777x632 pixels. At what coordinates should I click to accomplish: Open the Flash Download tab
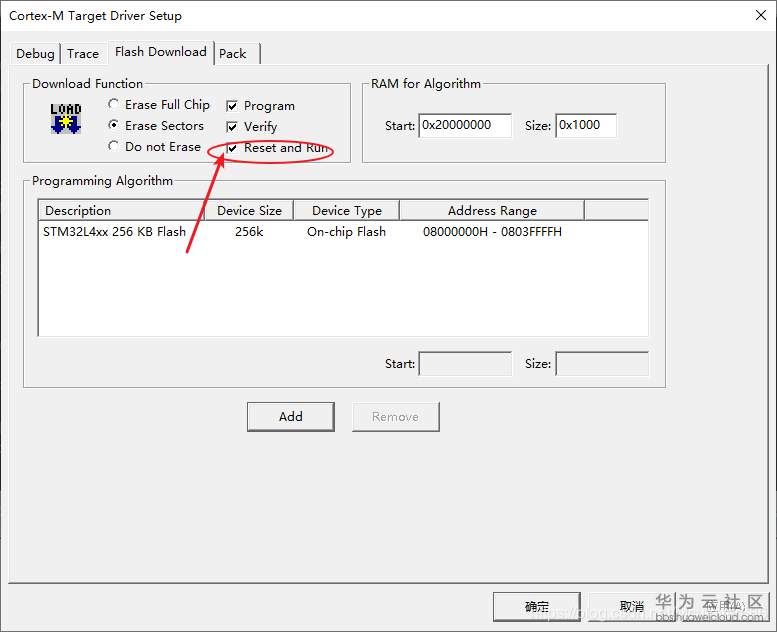(x=161, y=52)
